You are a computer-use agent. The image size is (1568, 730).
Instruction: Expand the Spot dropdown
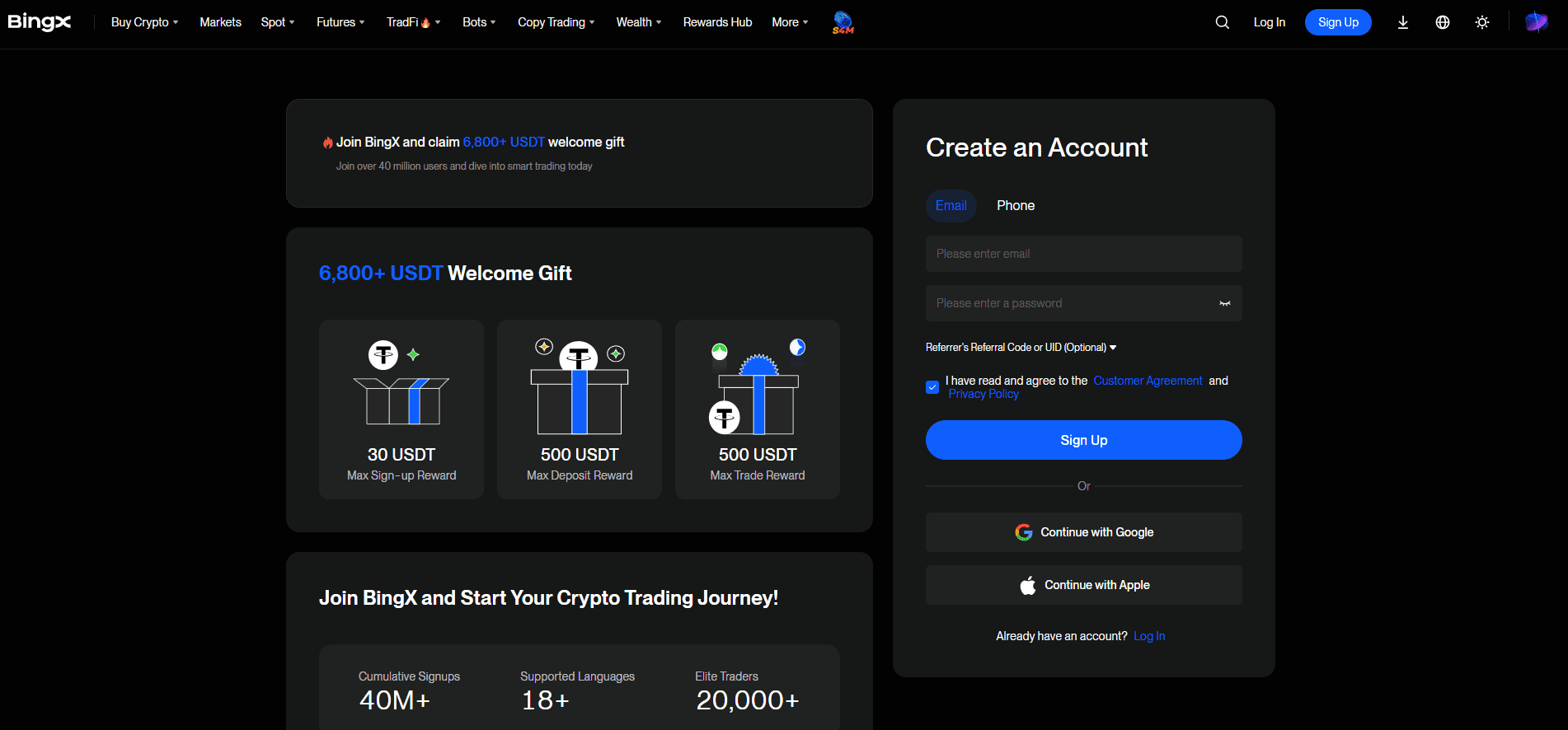tap(278, 22)
